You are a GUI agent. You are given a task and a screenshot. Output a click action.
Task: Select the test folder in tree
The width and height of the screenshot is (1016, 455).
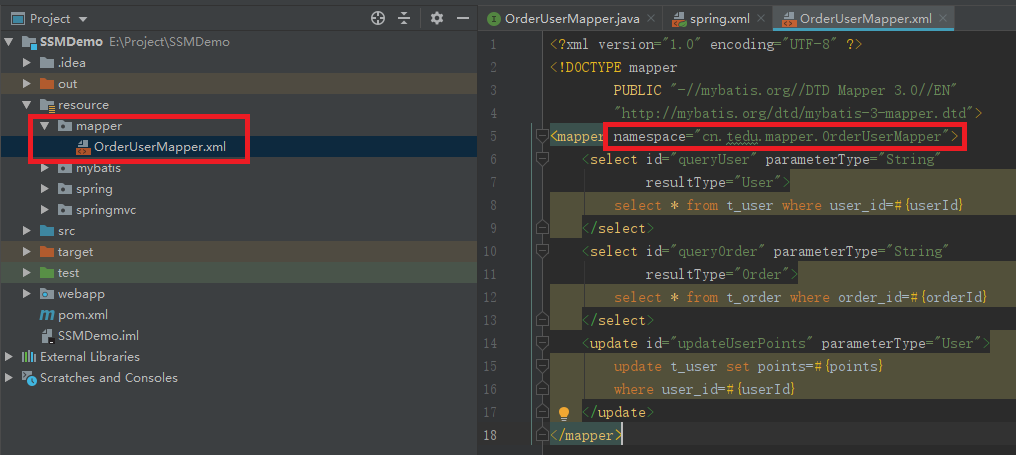pyautogui.click(x=69, y=273)
